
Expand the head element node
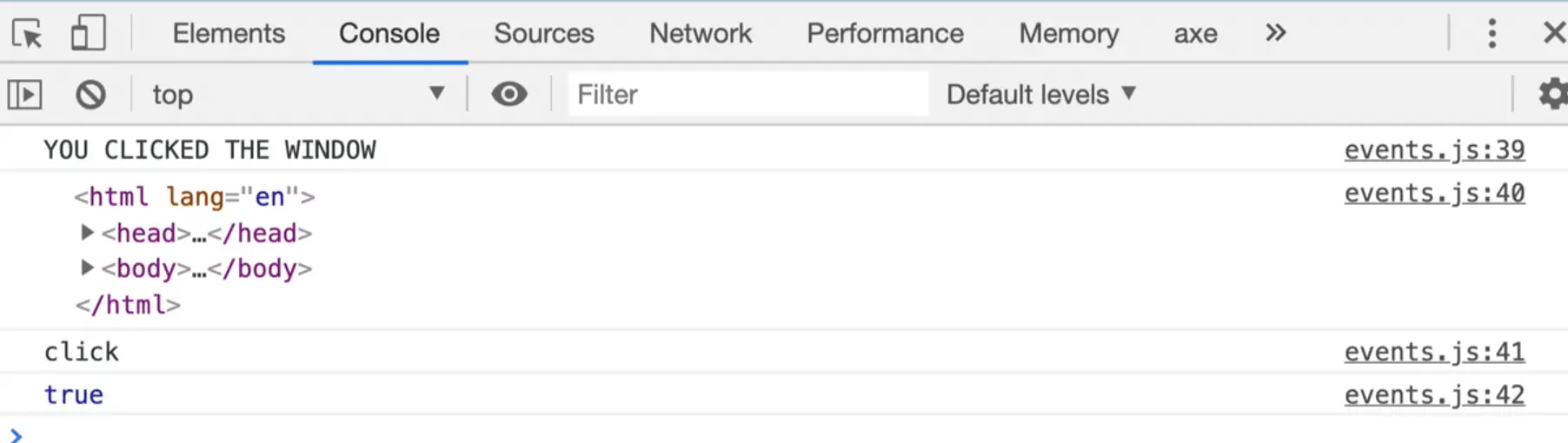click(87, 232)
